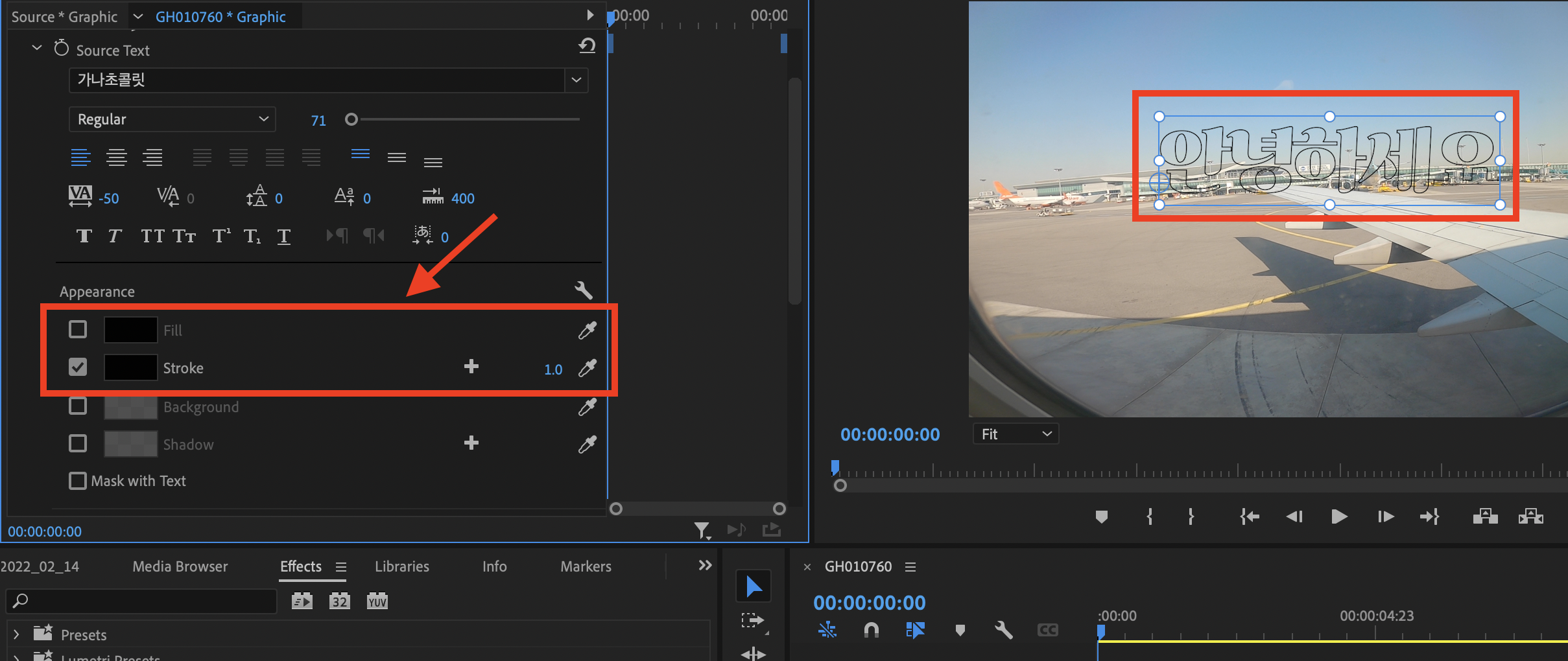The width and height of the screenshot is (1568, 661).
Task: Enable the Background checkbox
Action: point(78,406)
